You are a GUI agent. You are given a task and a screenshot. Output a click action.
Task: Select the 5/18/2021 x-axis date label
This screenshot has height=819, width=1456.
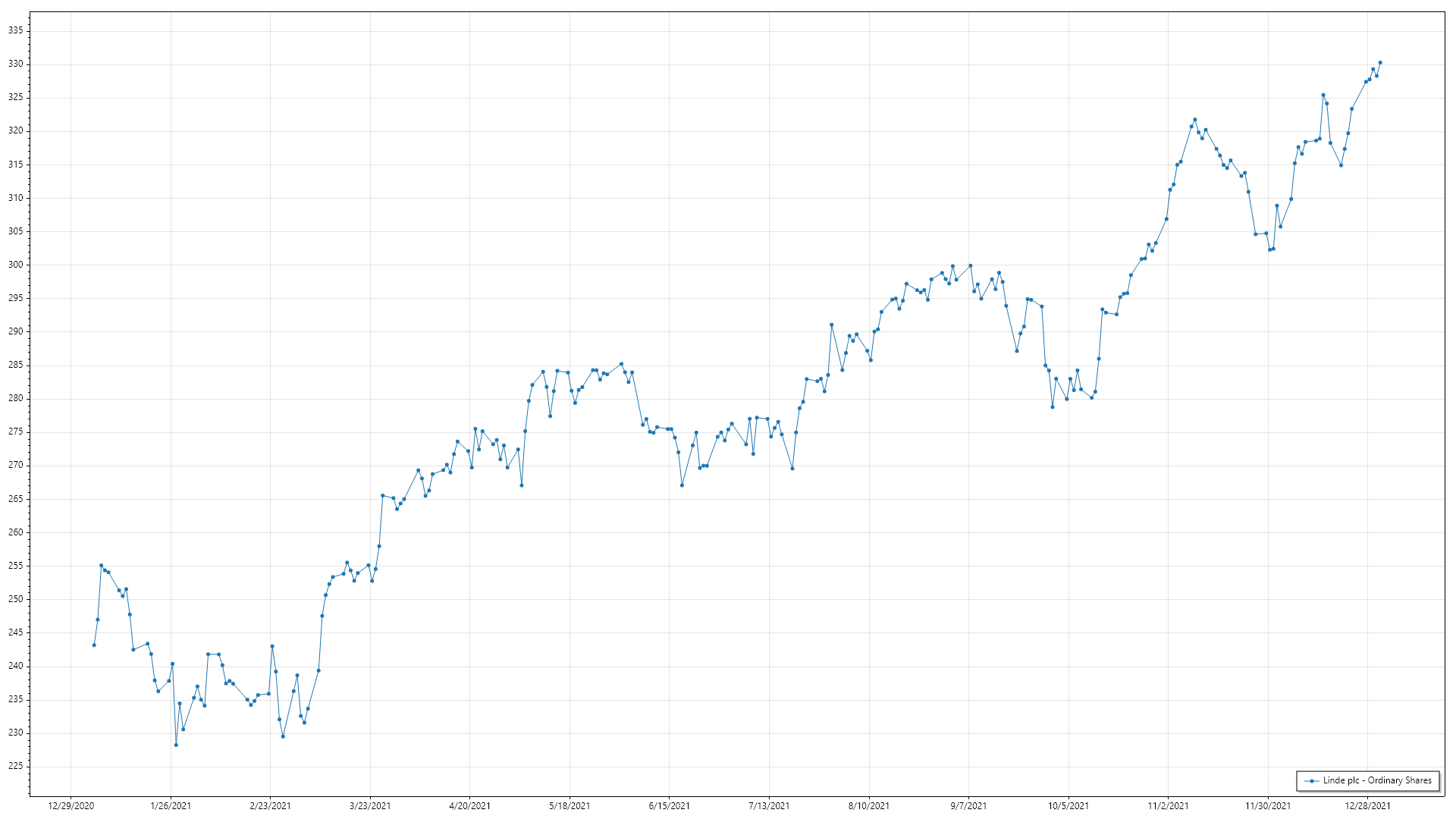tap(570, 806)
